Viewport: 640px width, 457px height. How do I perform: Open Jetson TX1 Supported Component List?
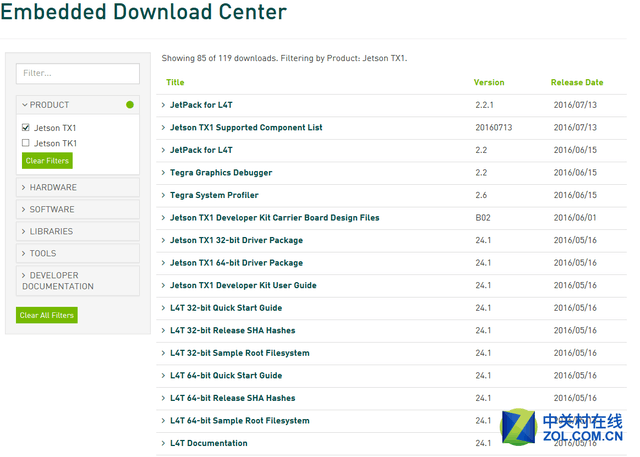246,127
